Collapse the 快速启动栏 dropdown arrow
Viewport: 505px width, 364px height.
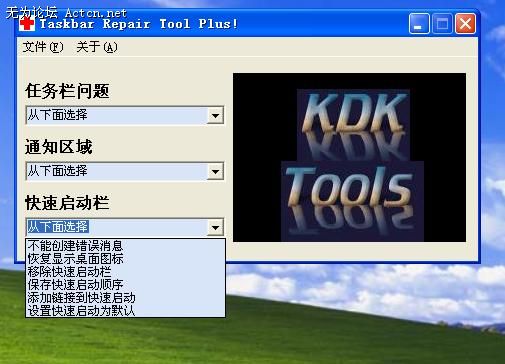click(215, 227)
